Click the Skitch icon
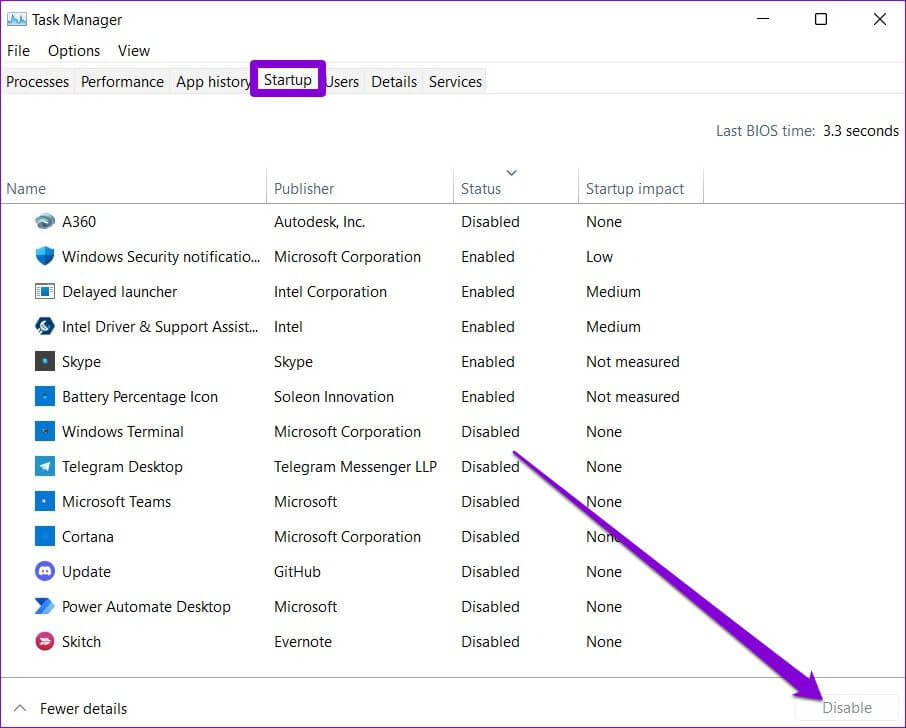The width and height of the screenshot is (906, 728). [x=44, y=641]
